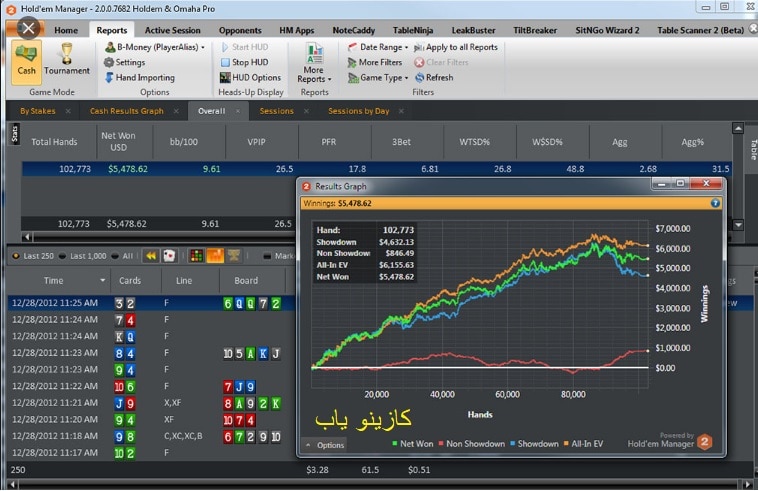Switch to Sessions by Day report tab
758x491 pixels.
click(359, 111)
